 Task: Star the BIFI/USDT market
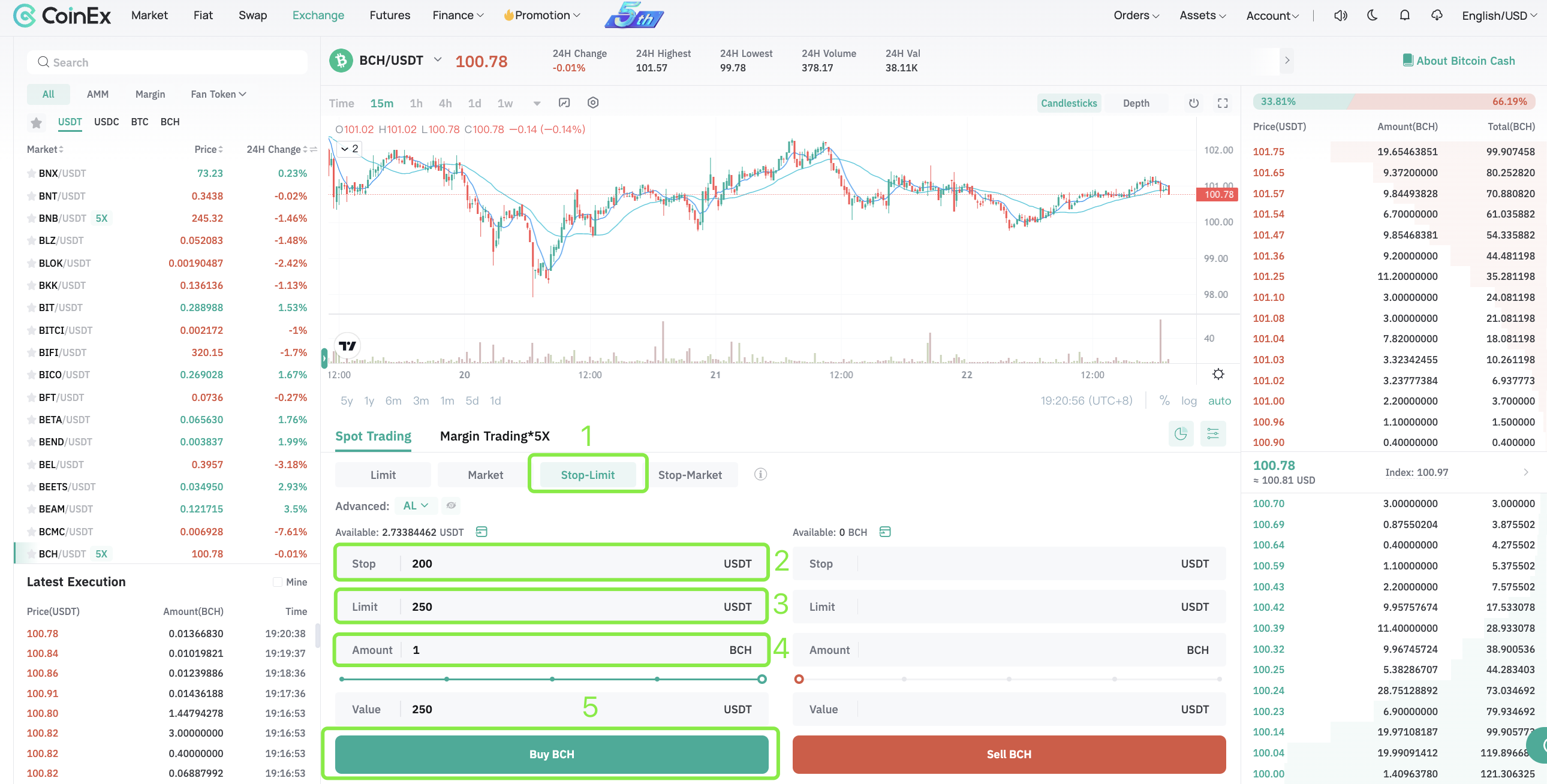click(31, 352)
